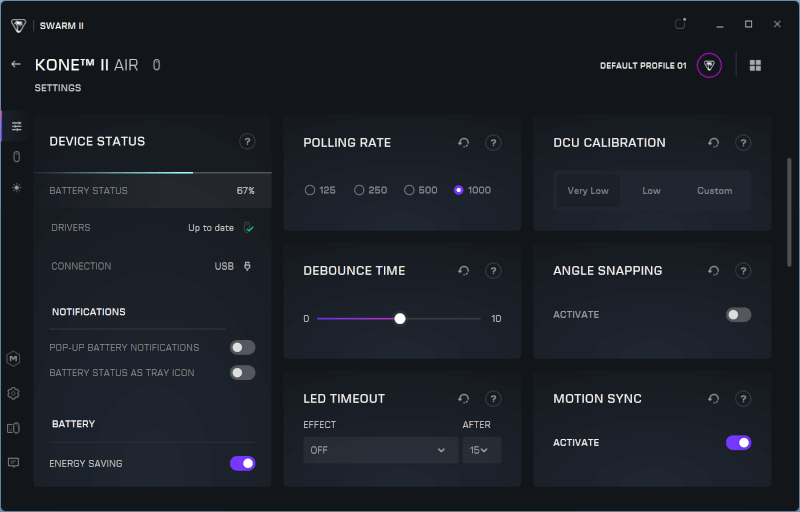Select Custom DCU calibration
The width and height of the screenshot is (800, 512).
coord(714,191)
